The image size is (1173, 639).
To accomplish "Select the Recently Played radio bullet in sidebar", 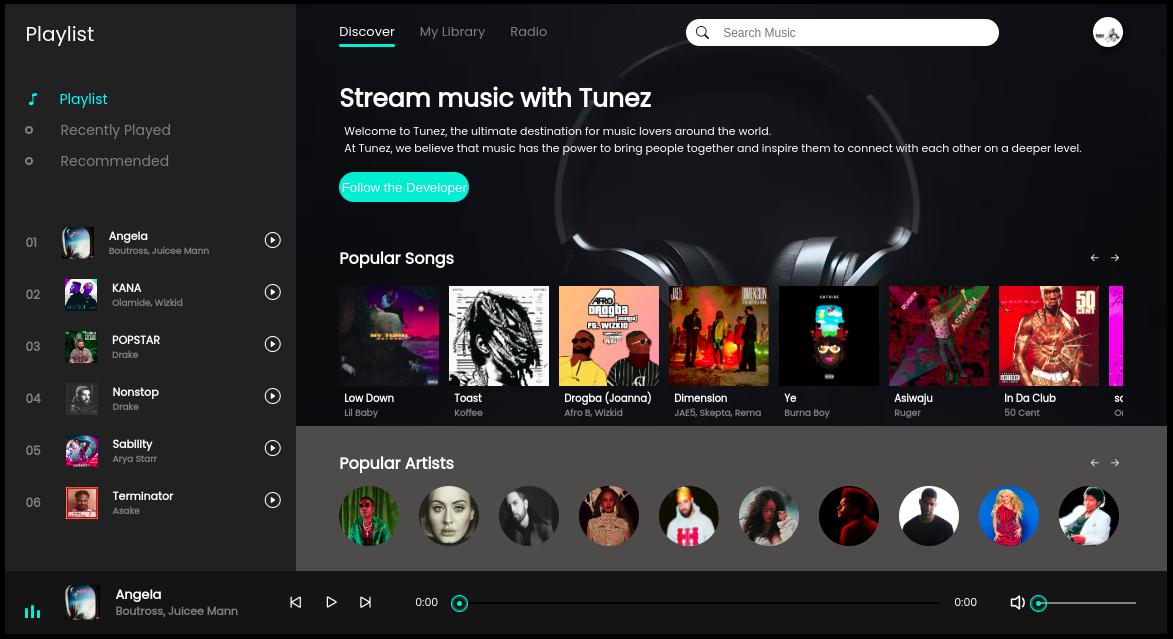I will click(28, 130).
